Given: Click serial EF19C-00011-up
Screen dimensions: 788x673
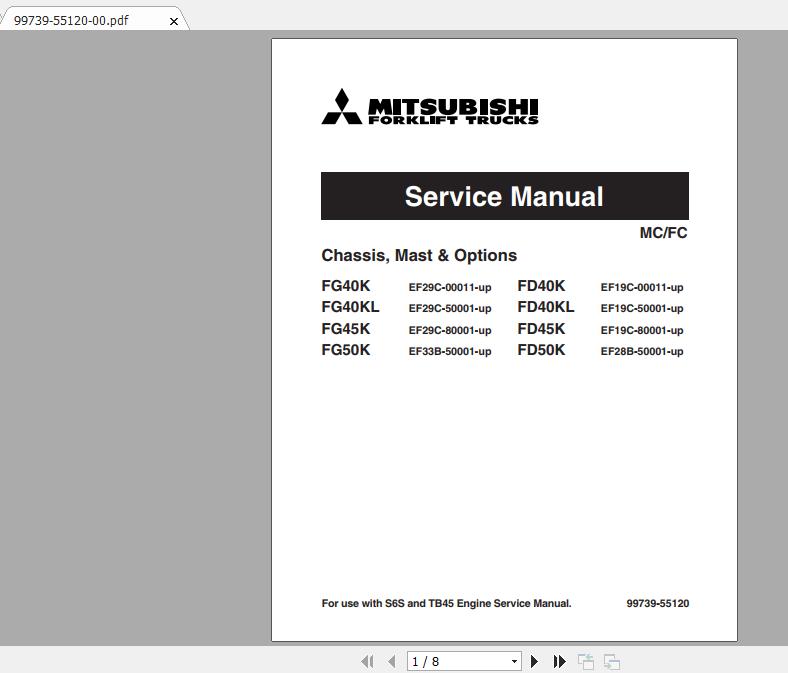Looking at the screenshot, I should (x=642, y=287).
